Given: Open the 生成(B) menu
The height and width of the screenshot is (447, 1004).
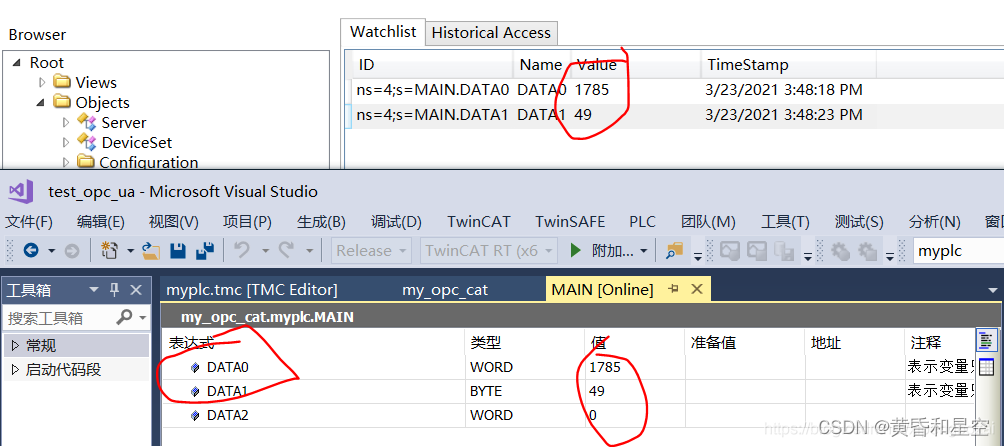Looking at the screenshot, I should 321,222.
